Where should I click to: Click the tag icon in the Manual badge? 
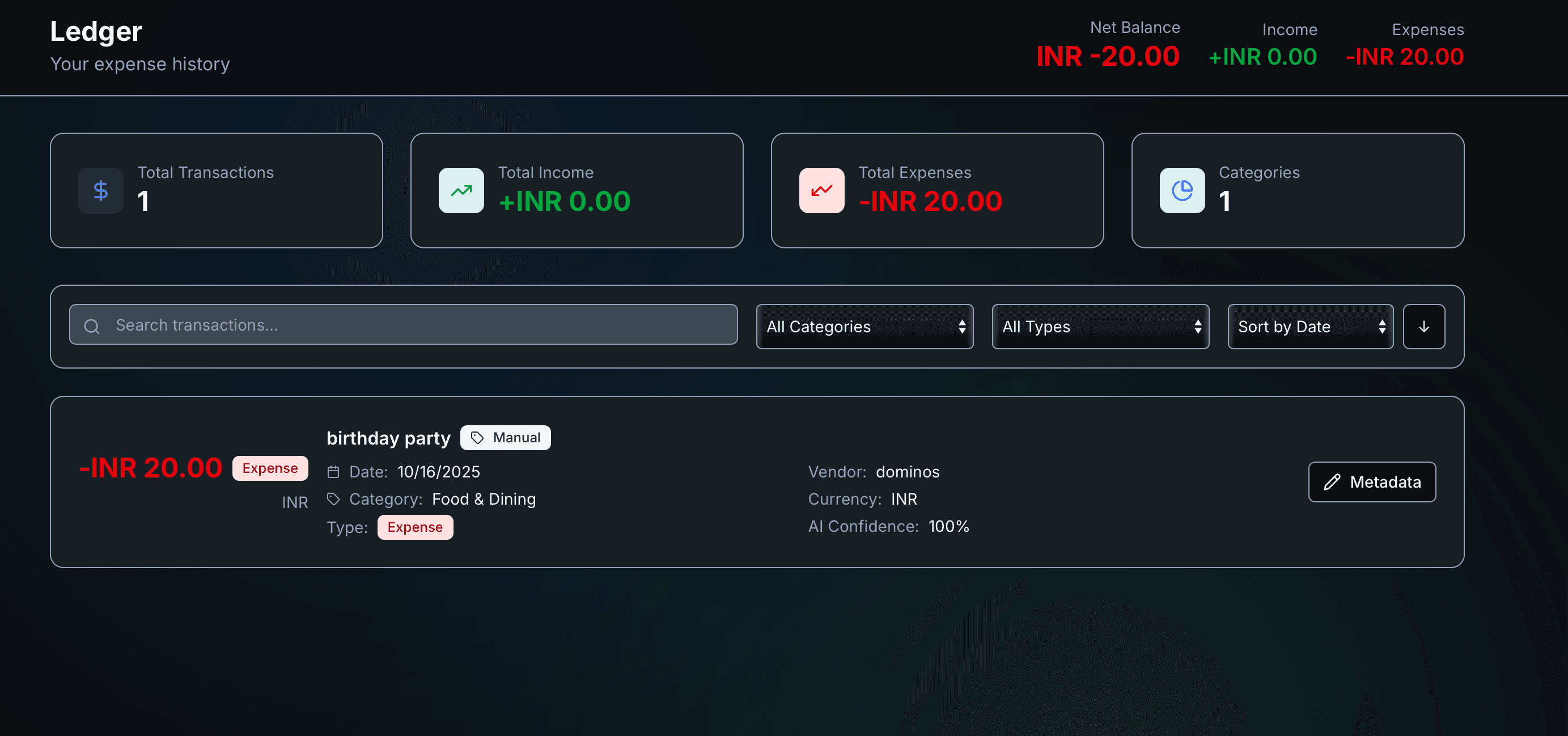pos(477,438)
